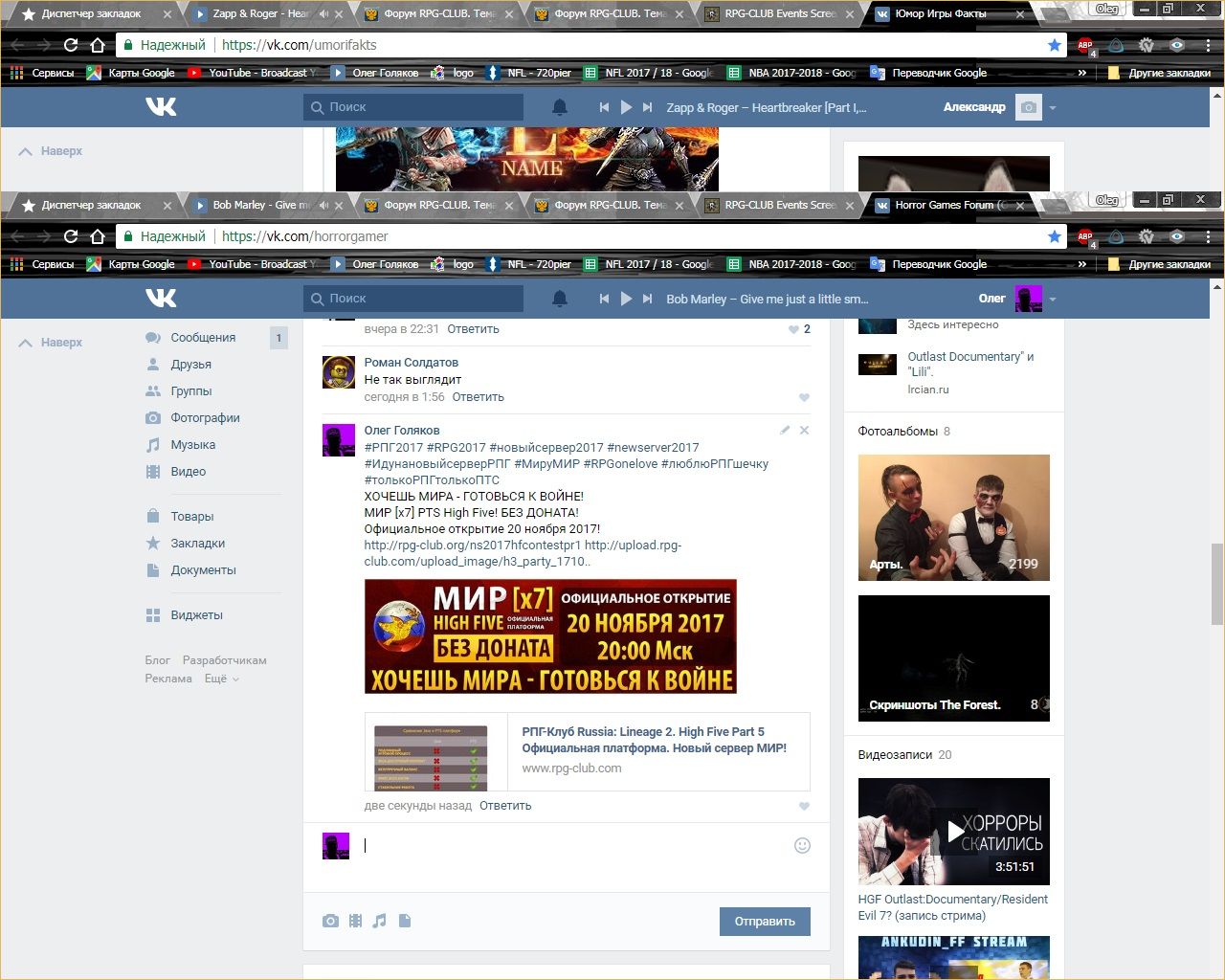The height and width of the screenshot is (980, 1225).
Task: Skip to next track near Bob Marley
Action: pos(648,299)
